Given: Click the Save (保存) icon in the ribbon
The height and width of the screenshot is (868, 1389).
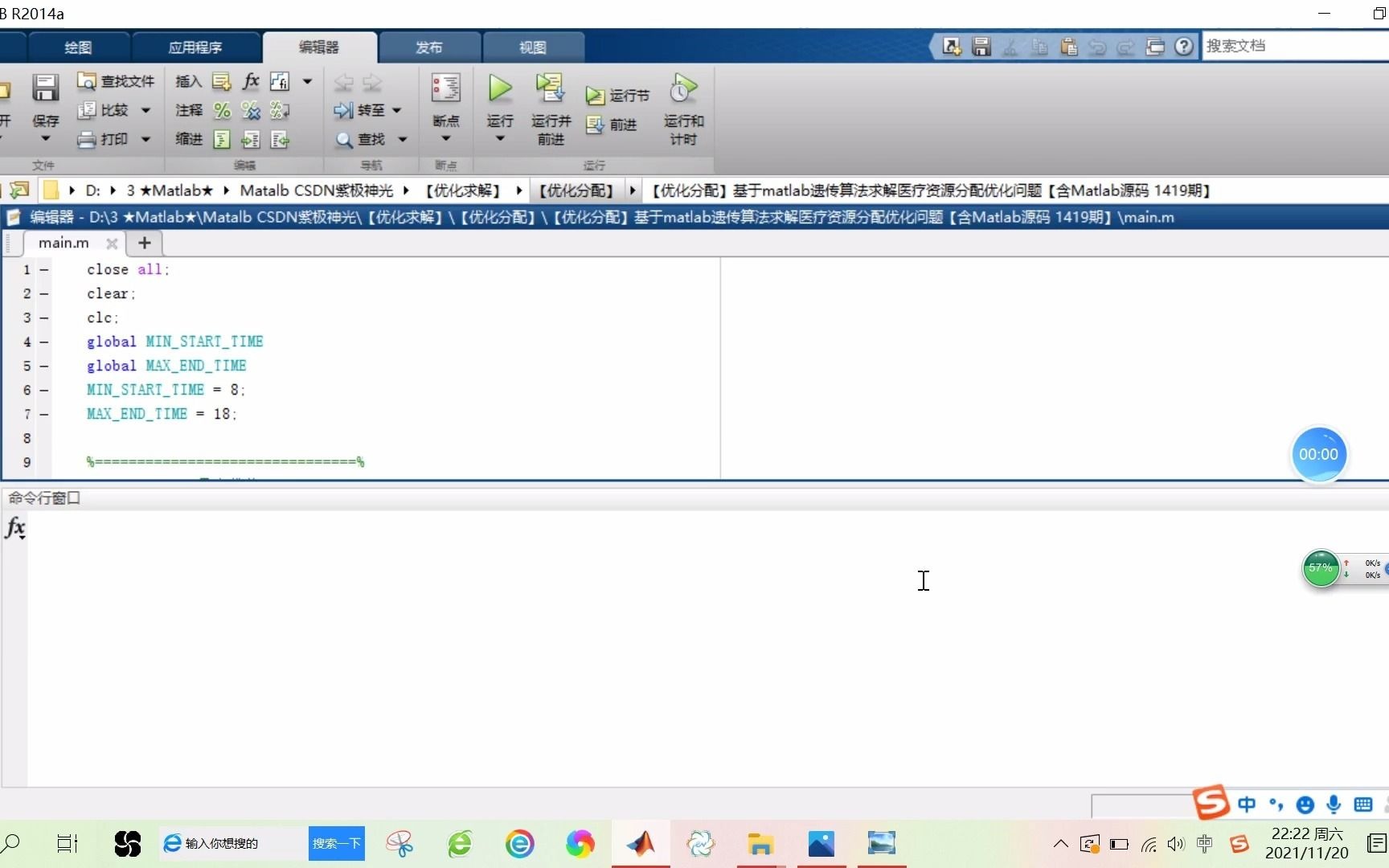Looking at the screenshot, I should (45, 88).
